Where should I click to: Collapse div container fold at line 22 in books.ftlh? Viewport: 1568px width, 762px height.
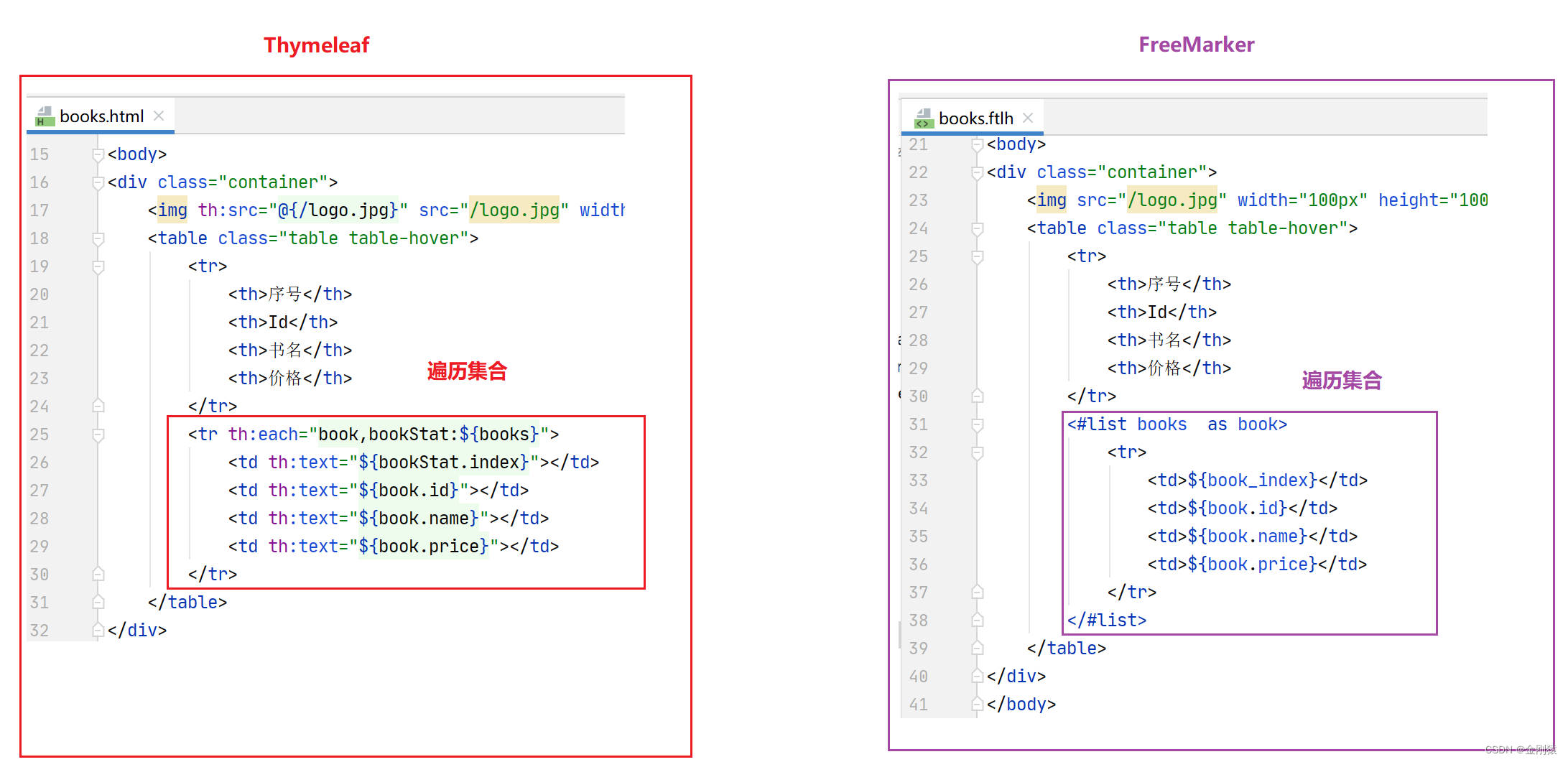pos(977,172)
